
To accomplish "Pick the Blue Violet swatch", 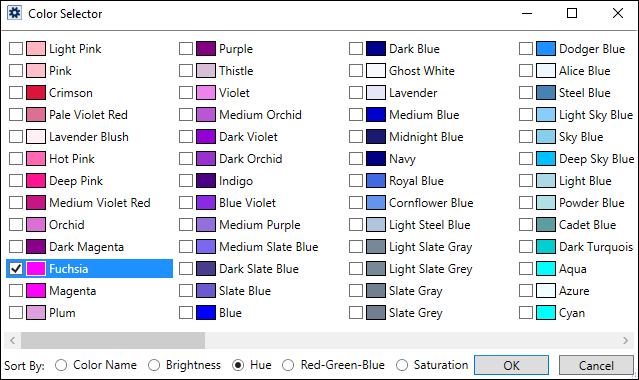I will (206, 203).
